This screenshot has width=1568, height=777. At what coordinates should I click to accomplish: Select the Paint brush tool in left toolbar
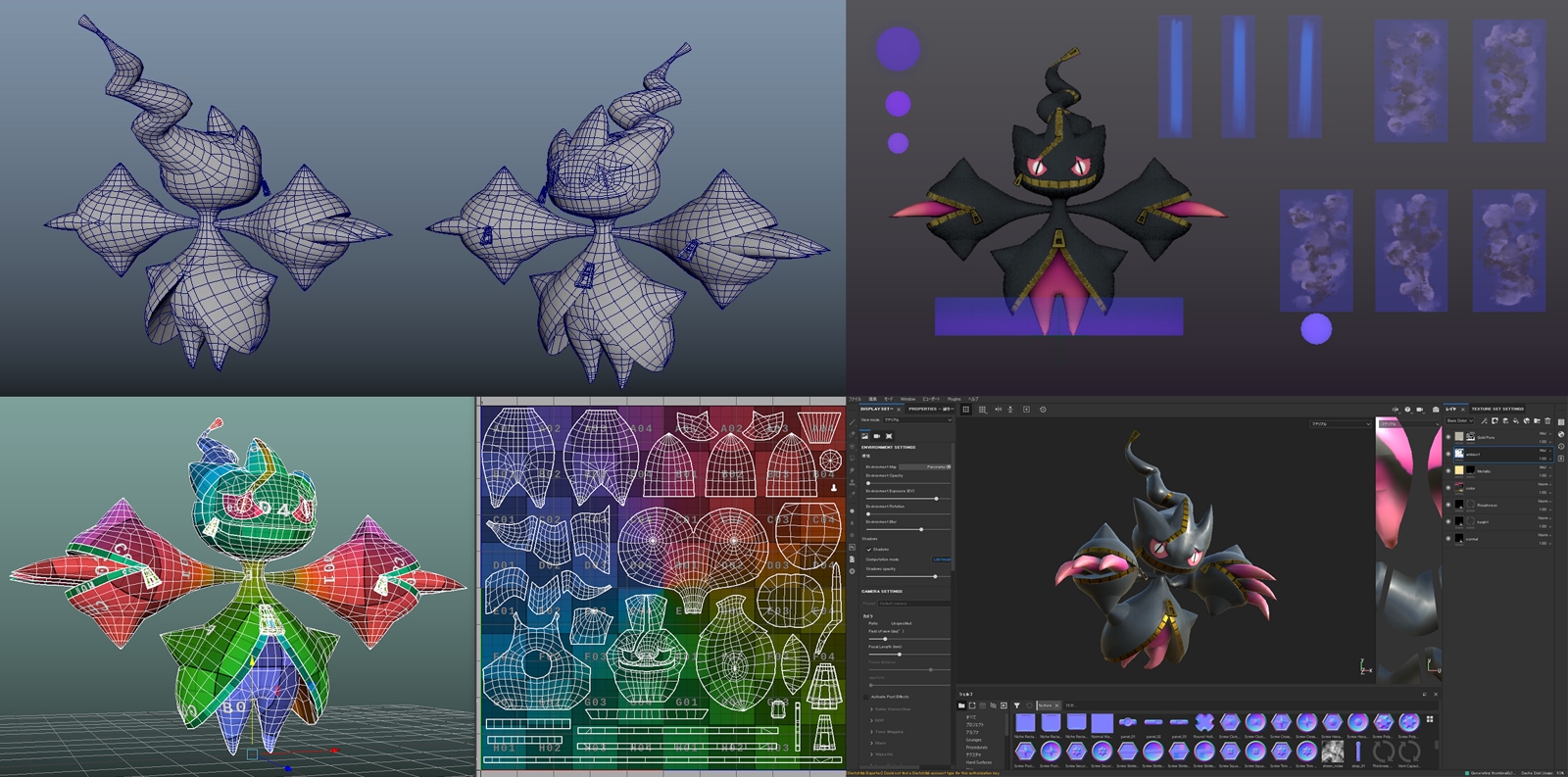[853, 421]
